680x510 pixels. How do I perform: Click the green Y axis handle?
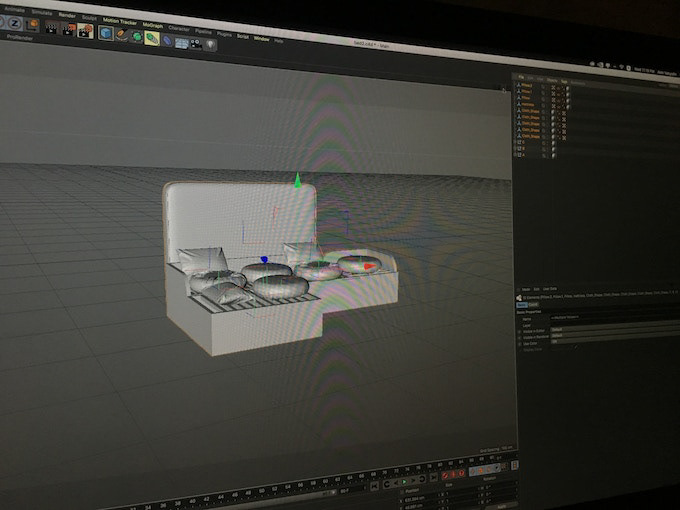tap(298, 180)
